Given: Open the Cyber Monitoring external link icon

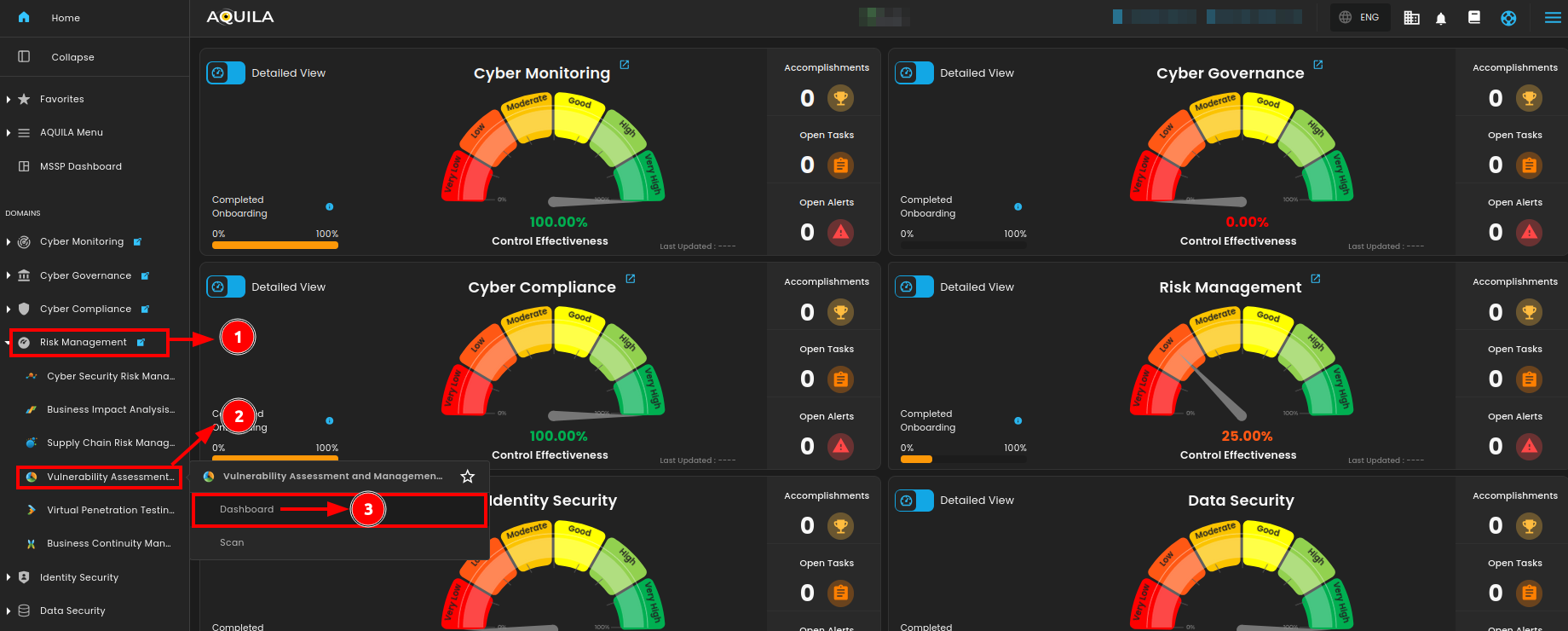Looking at the screenshot, I should point(625,65).
